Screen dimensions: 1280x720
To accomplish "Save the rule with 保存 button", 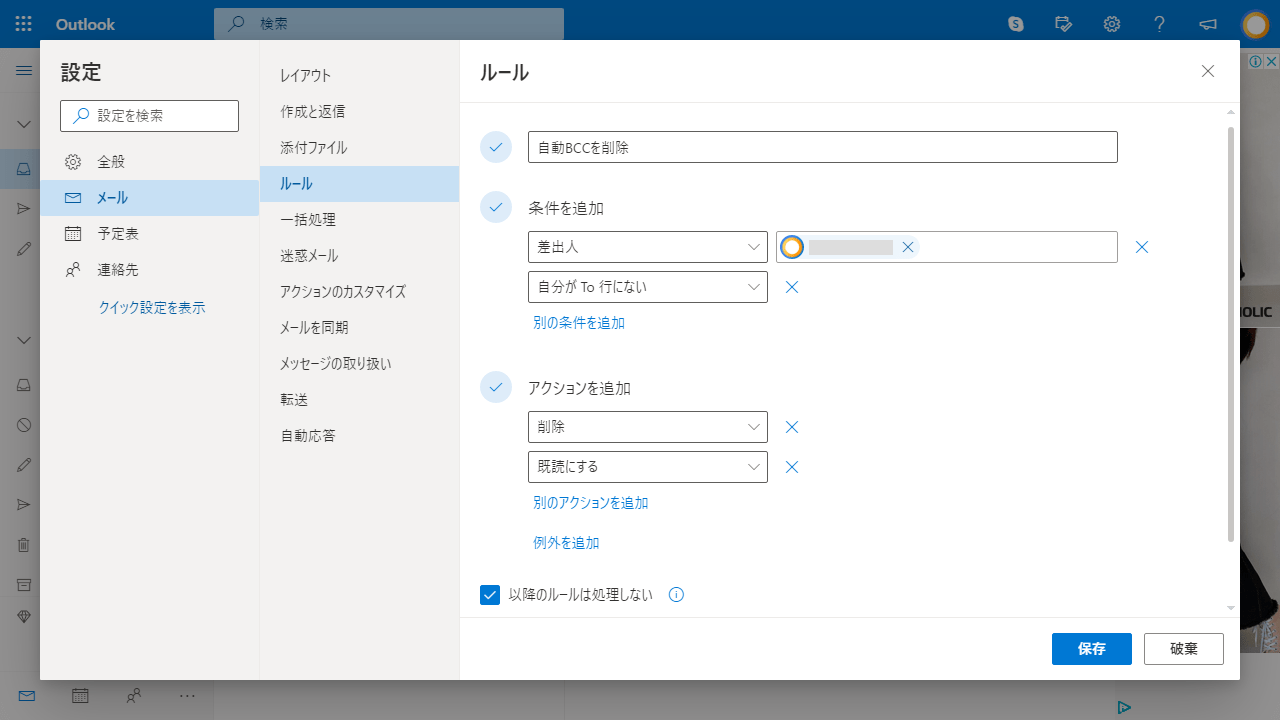I will coord(1091,648).
